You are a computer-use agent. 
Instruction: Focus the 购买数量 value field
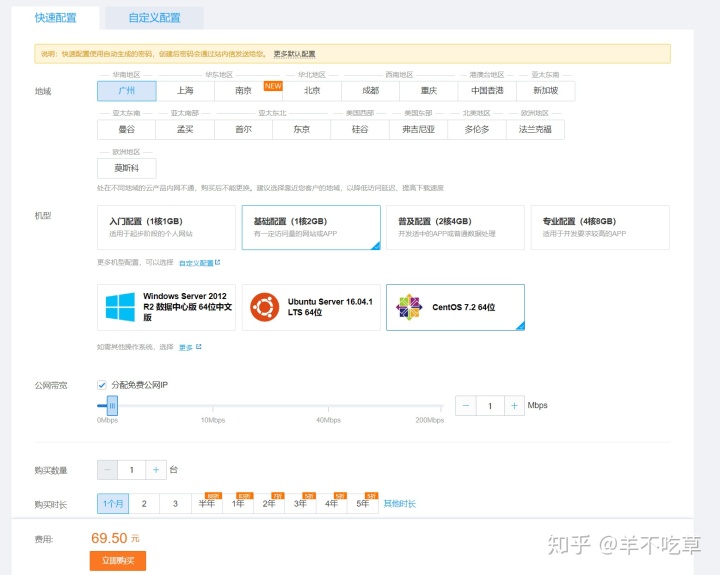point(132,470)
